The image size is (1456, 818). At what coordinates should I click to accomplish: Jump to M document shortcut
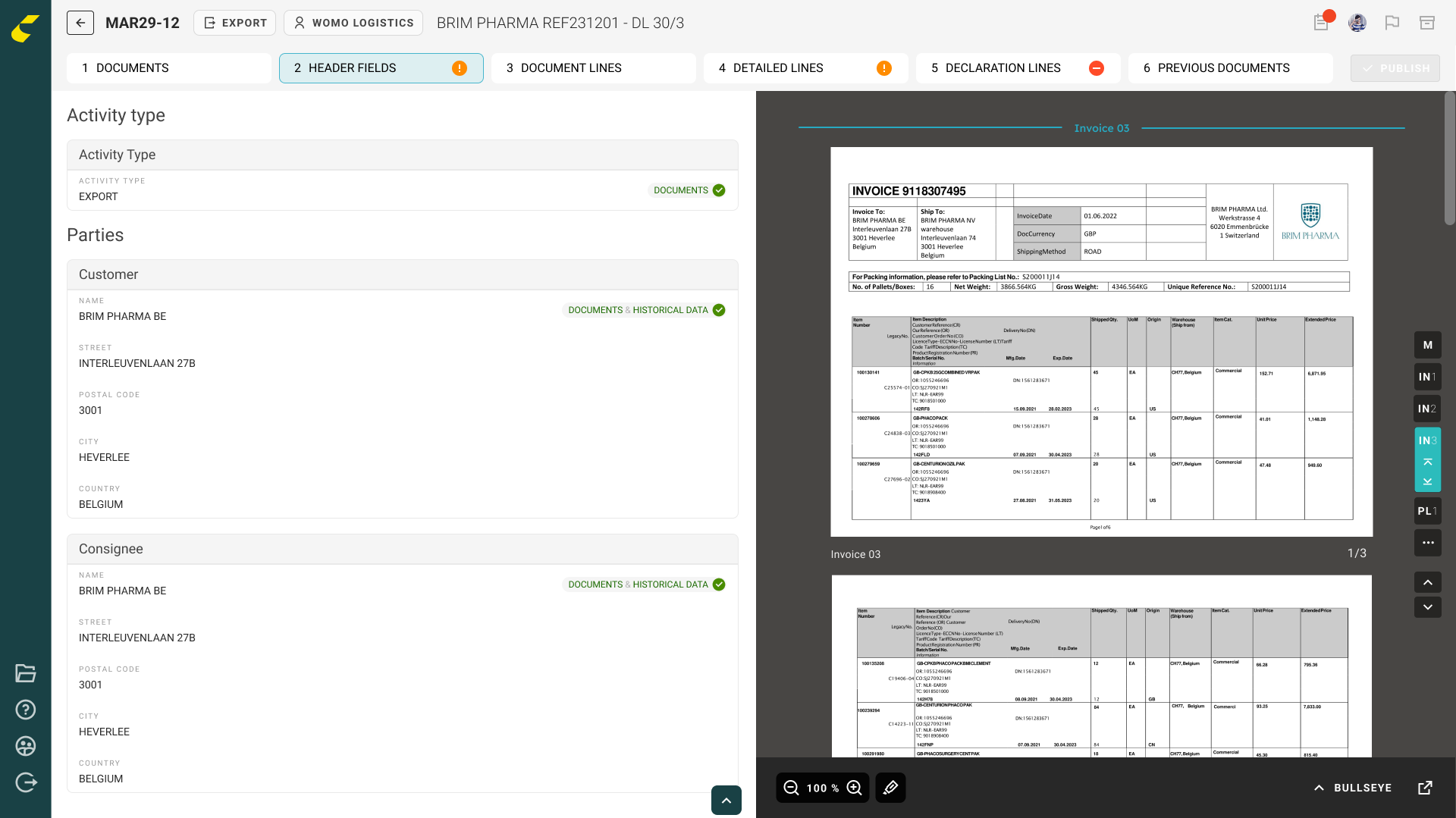(x=1428, y=345)
